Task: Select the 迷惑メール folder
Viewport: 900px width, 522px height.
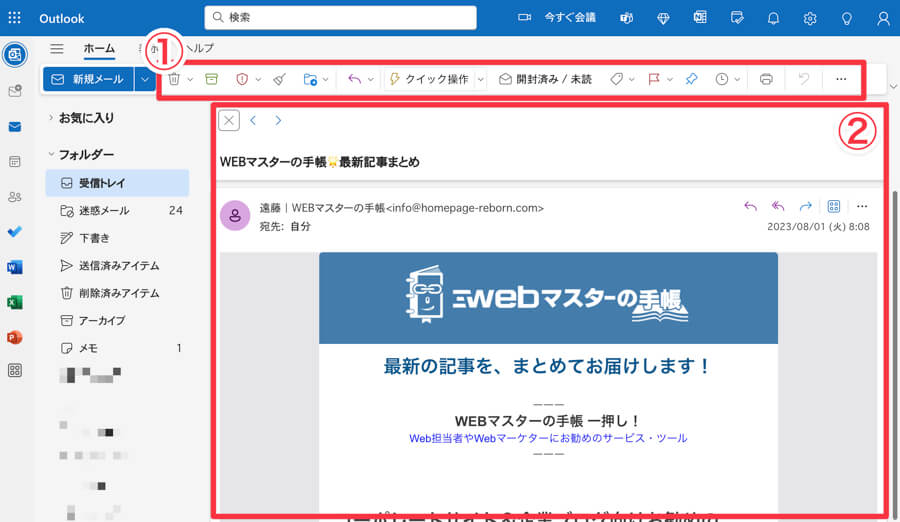Action: (104, 211)
